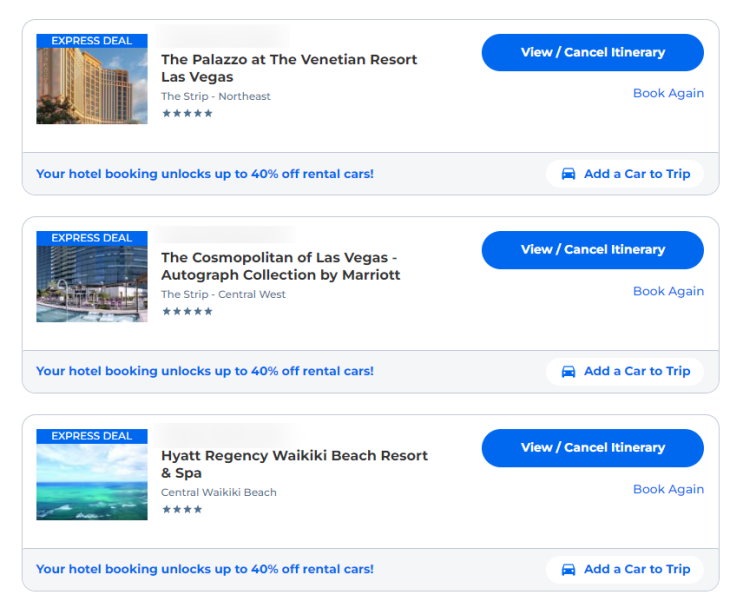Screen dimensions: 743x608
Task: Book The Palazzo again
Action: click(x=668, y=93)
